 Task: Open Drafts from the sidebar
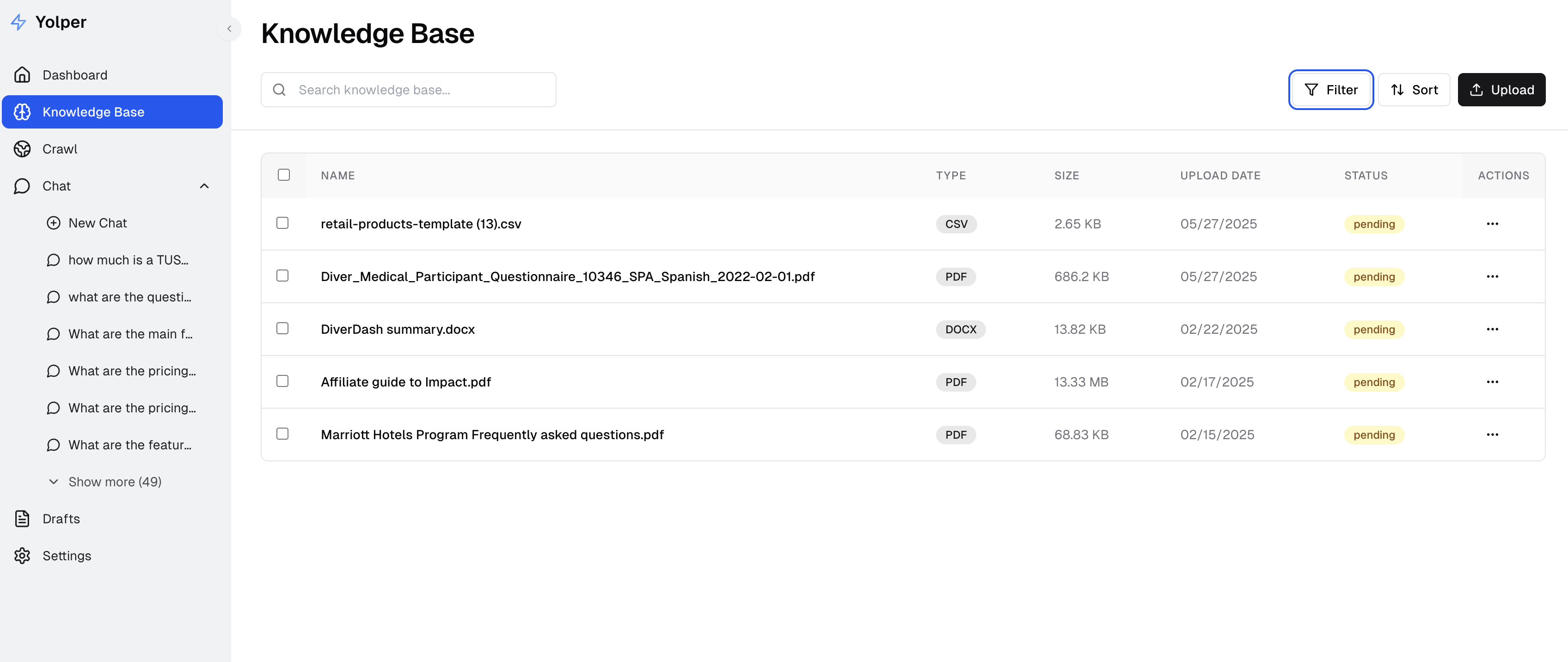tap(112, 519)
